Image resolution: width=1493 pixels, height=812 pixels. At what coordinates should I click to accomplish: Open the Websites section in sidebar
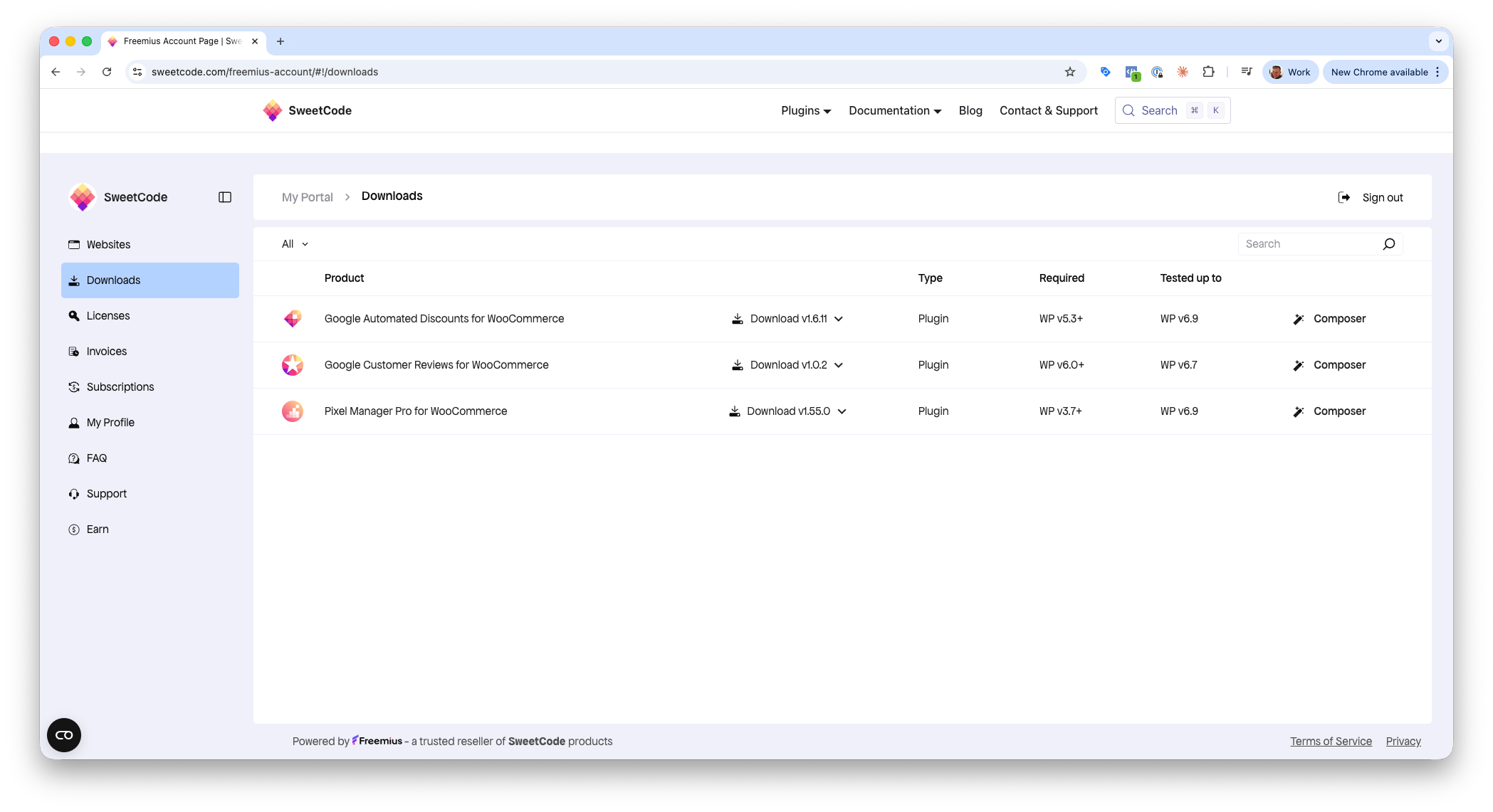[x=108, y=244]
